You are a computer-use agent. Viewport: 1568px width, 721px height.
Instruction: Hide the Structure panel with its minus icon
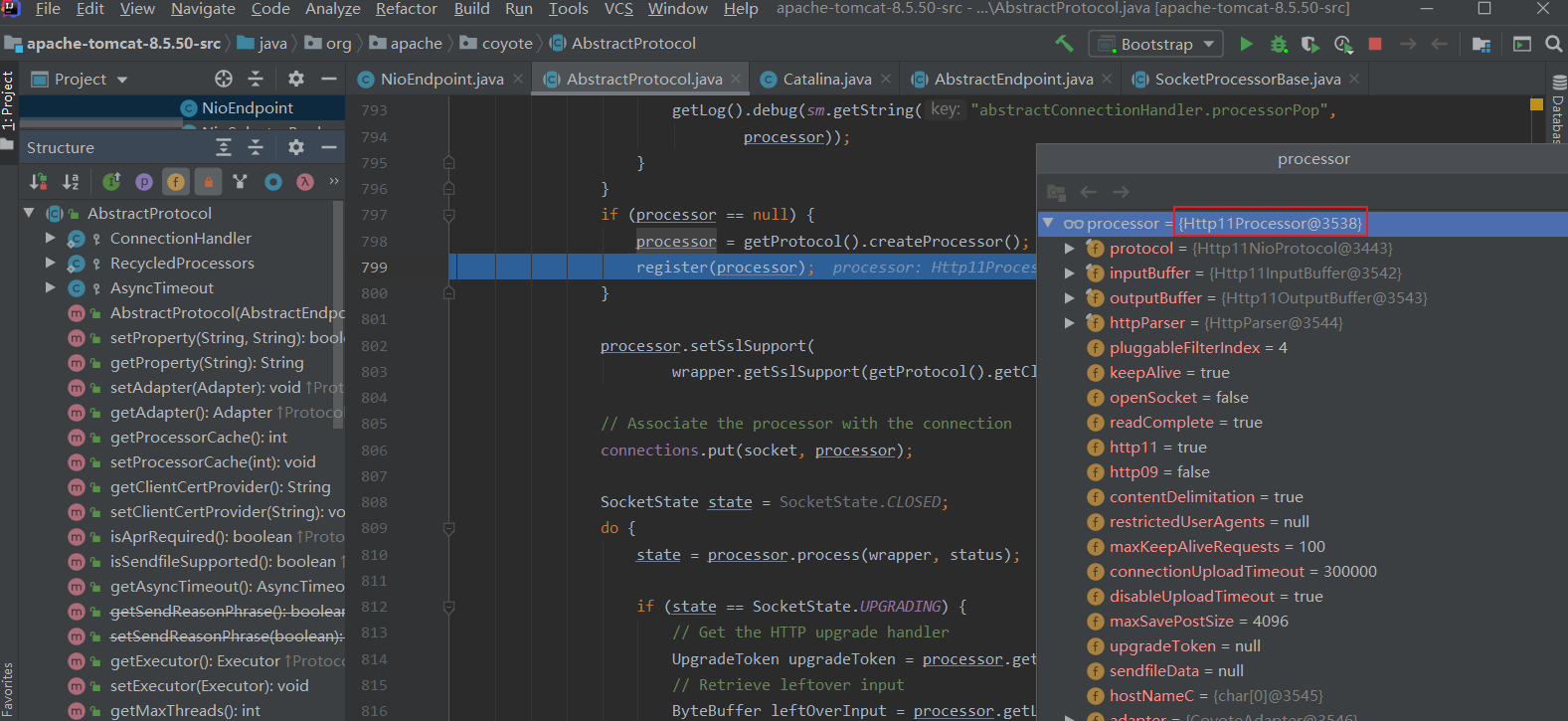click(x=329, y=147)
